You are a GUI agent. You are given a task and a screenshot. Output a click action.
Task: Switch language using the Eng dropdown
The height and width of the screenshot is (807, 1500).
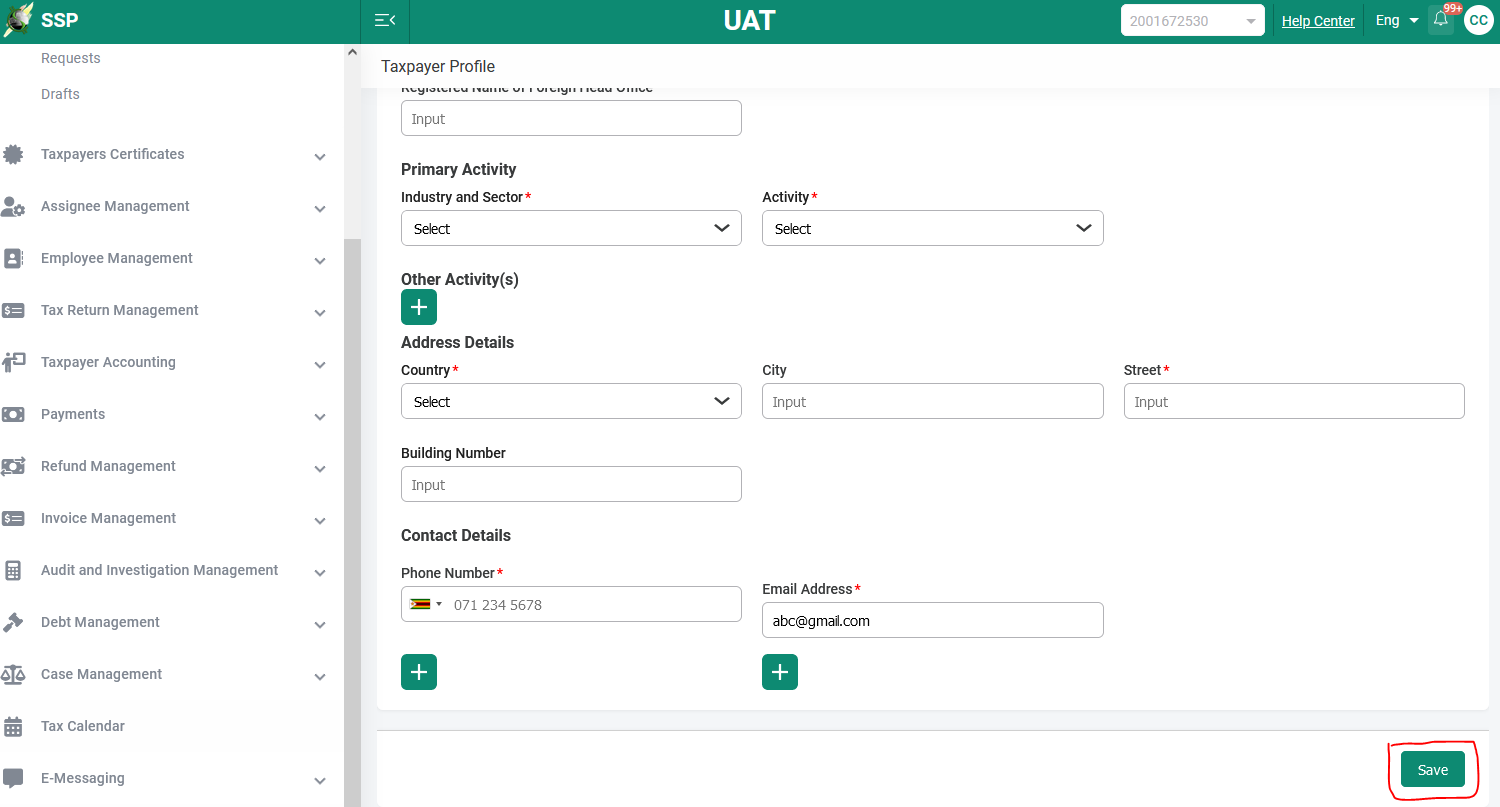1397,20
